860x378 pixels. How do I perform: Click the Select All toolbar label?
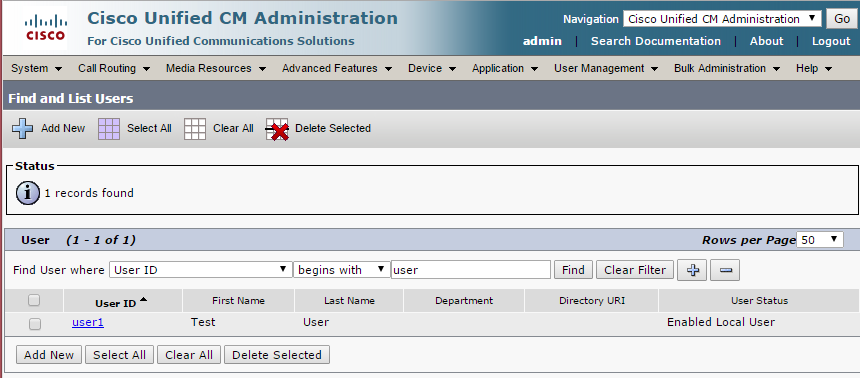[x=149, y=128]
